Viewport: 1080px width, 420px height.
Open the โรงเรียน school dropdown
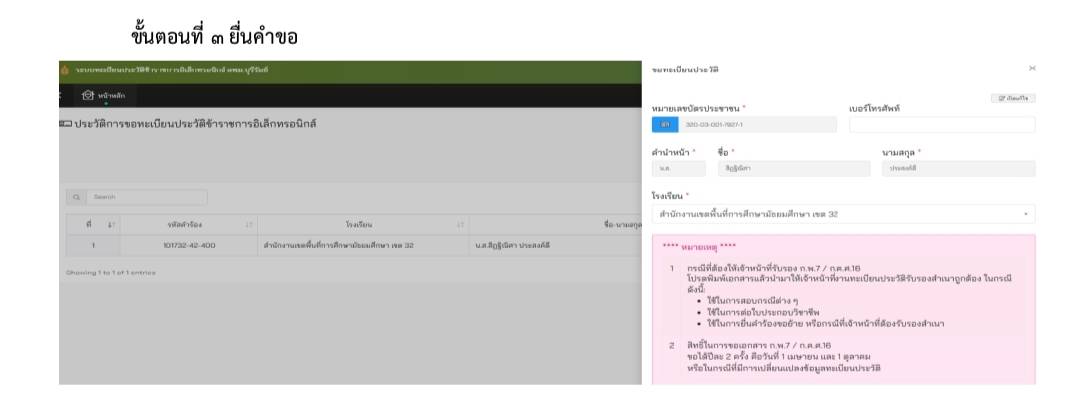point(843,214)
